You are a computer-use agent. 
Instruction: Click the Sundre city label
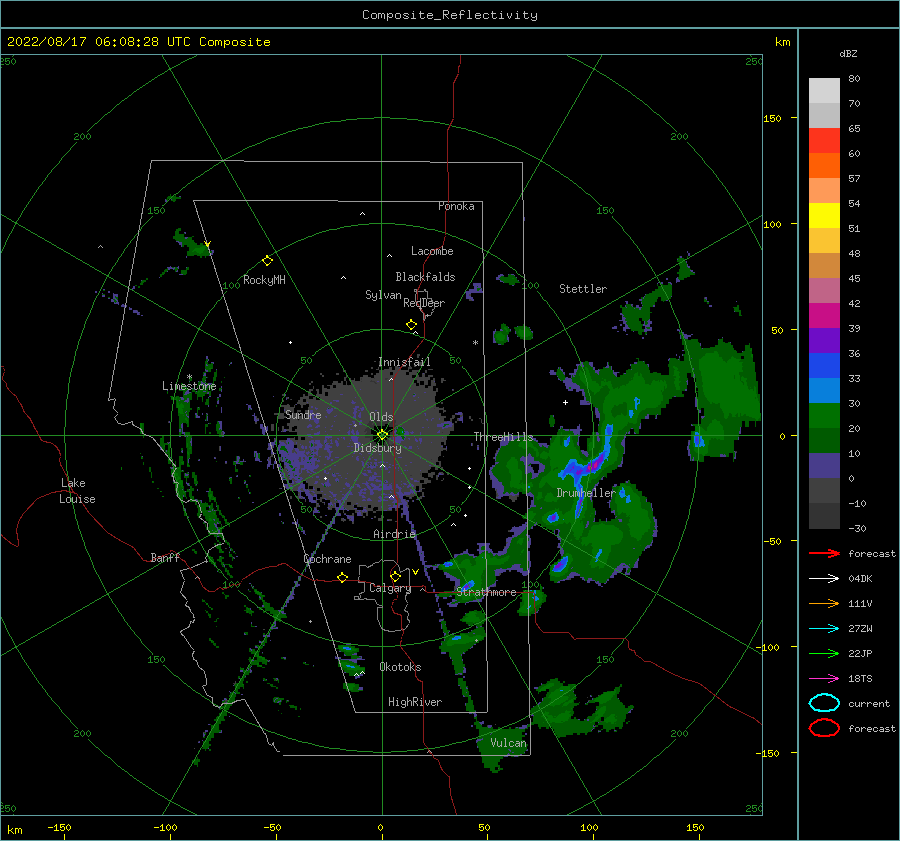tap(303, 414)
